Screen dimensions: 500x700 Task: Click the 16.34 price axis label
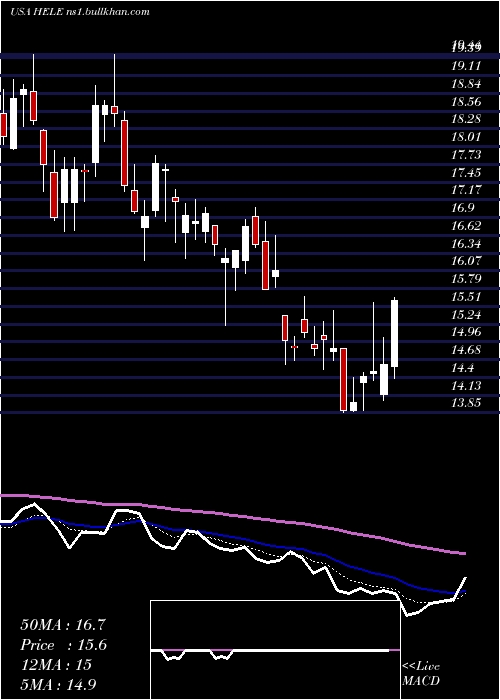pyautogui.click(x=466, y=243)
